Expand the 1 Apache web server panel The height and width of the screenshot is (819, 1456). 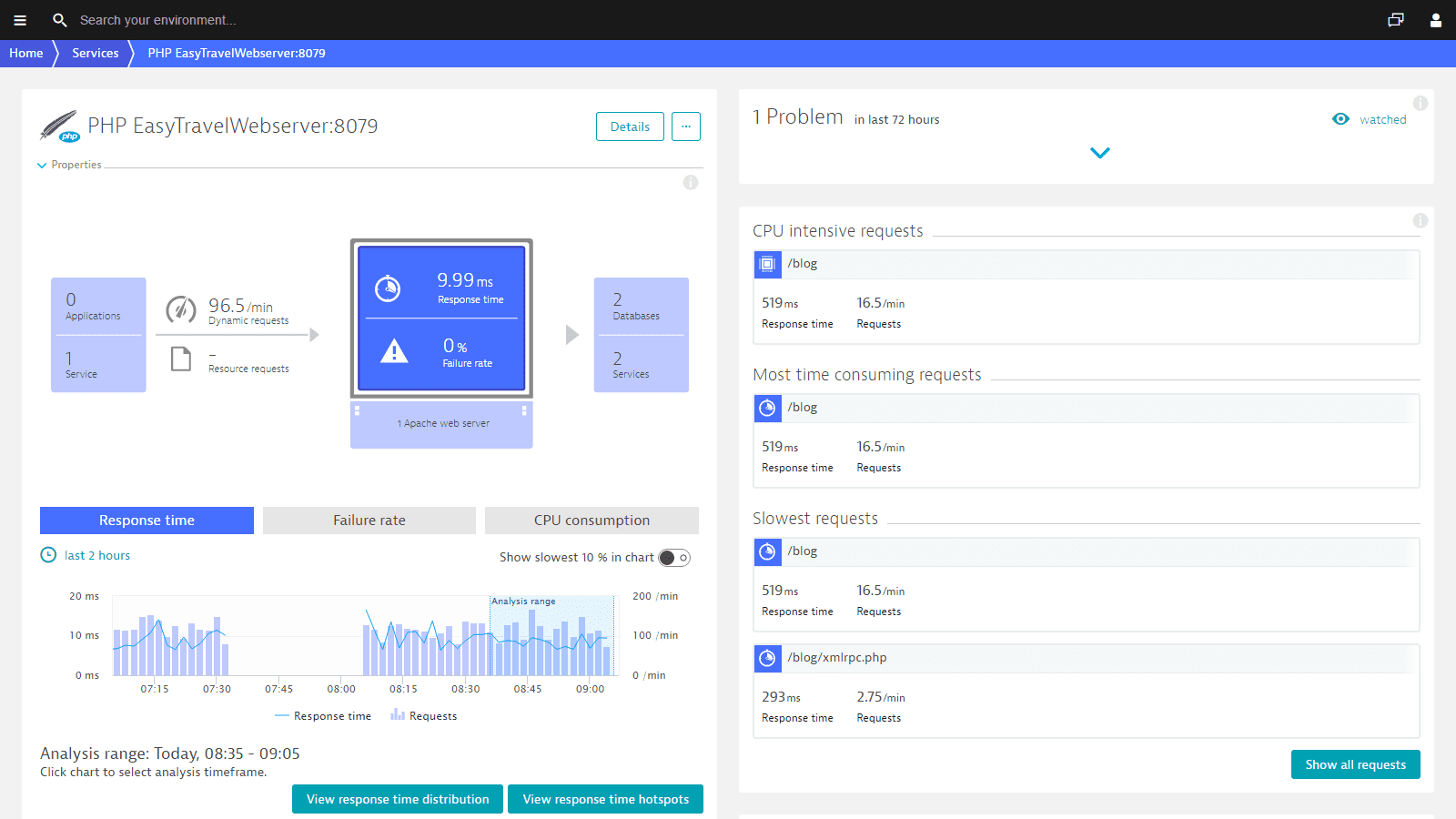pyautogui.click(x=441, y=424)
